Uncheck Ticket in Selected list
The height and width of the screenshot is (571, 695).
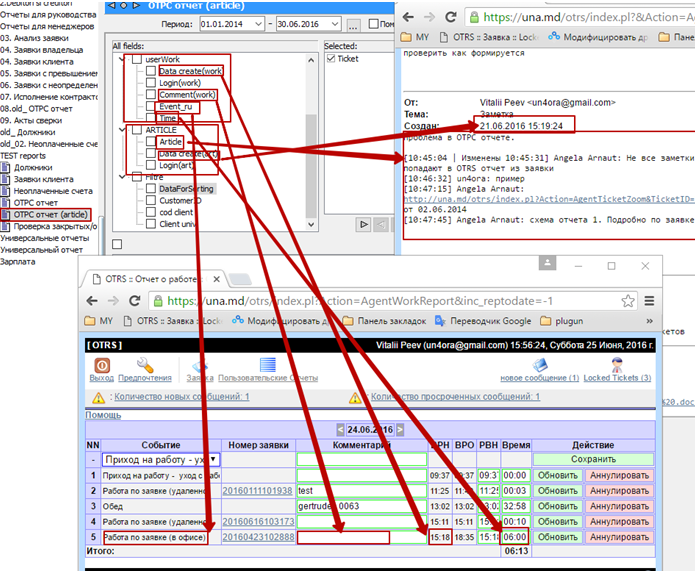pyautogui.click(x=331, y=59)
